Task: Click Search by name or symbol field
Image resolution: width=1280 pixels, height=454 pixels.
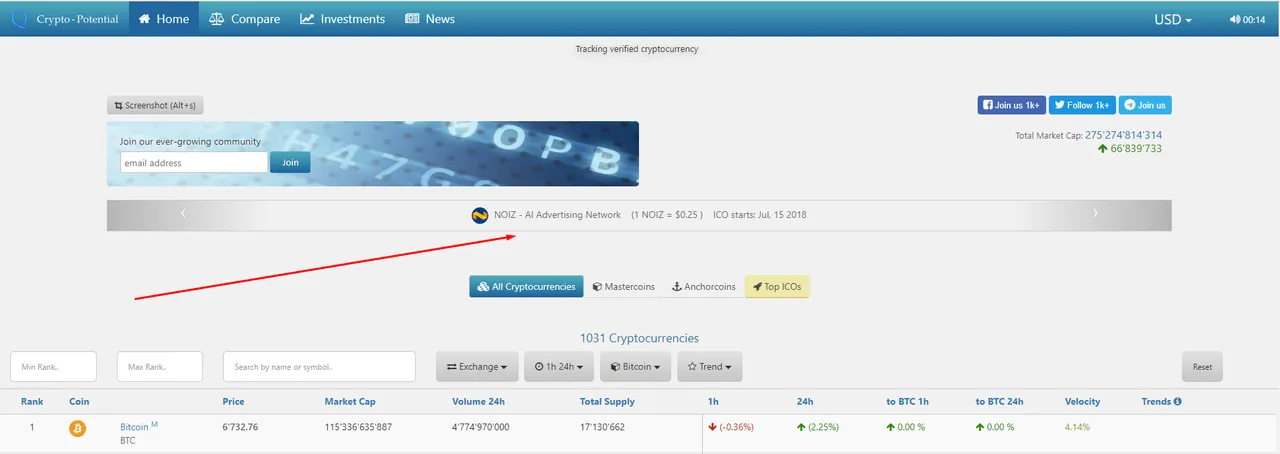Action: click(x=319, y=366)
